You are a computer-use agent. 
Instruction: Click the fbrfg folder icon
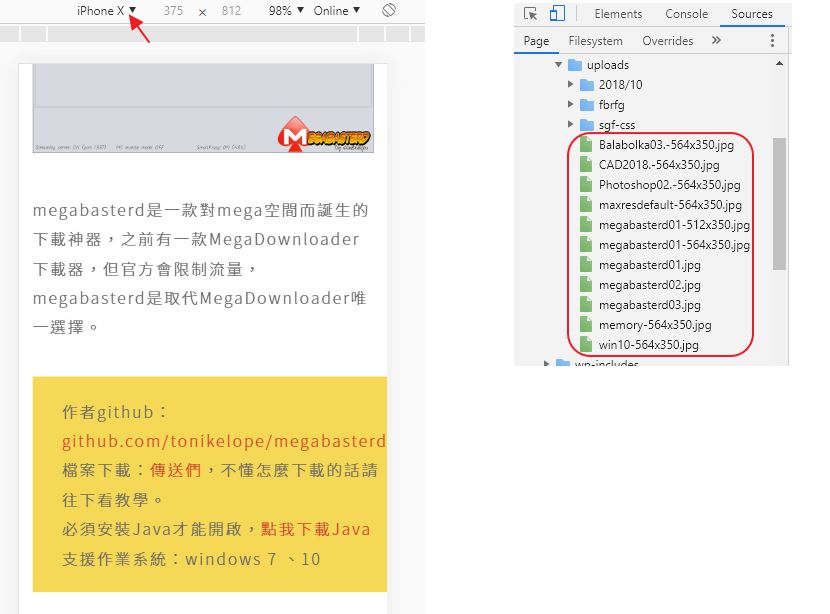tap(587, 105)
